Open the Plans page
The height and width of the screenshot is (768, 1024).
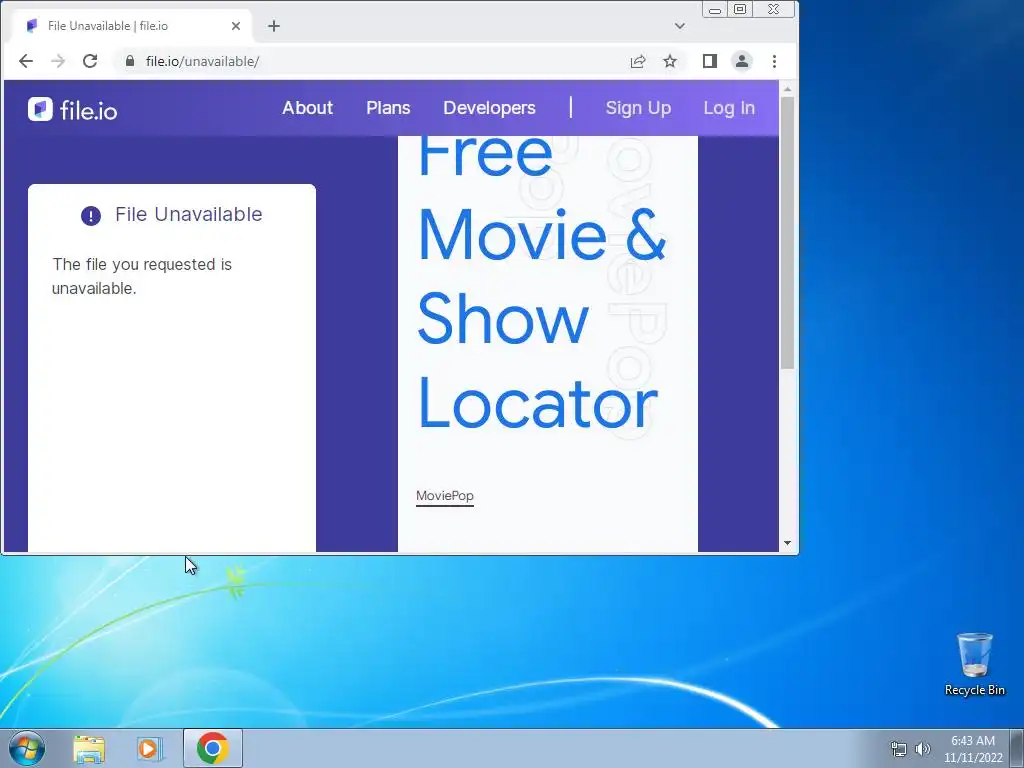[388, 108]
